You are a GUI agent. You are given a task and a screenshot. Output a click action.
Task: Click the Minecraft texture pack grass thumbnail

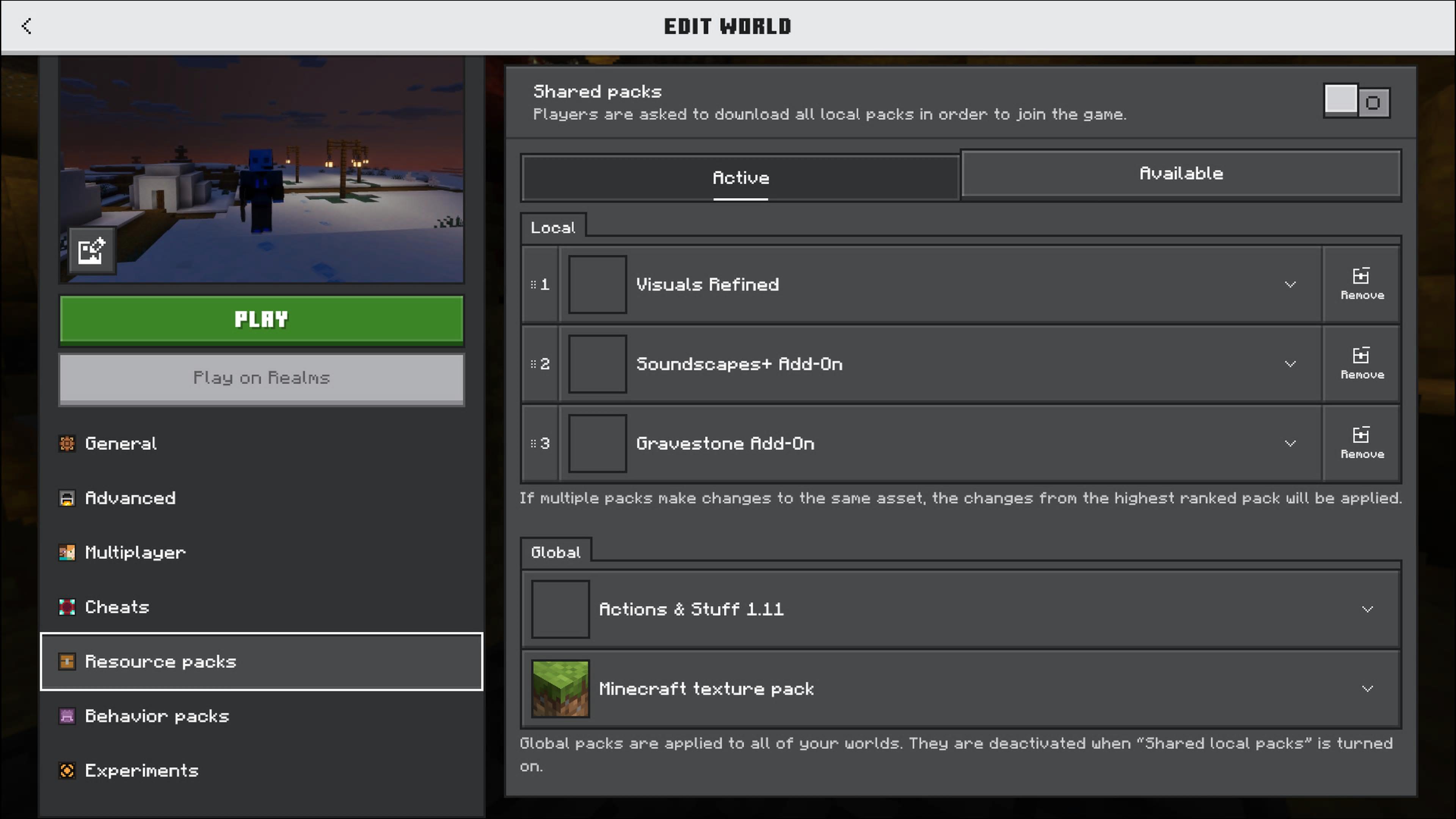click(x=560, y=689)
